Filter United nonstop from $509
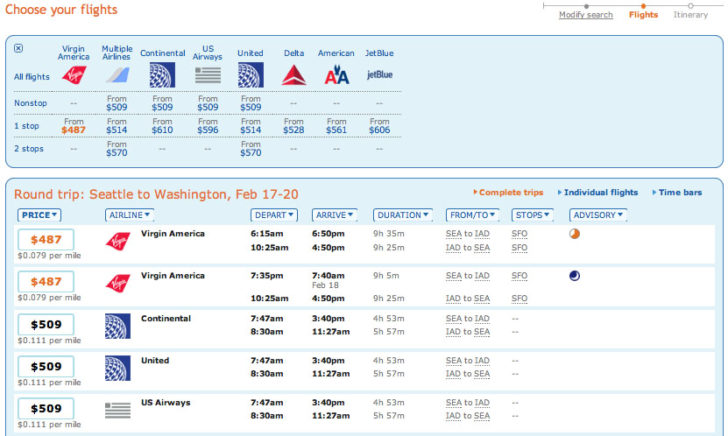The height and width of the screenshot is (436, 728). tap(251, 103)
